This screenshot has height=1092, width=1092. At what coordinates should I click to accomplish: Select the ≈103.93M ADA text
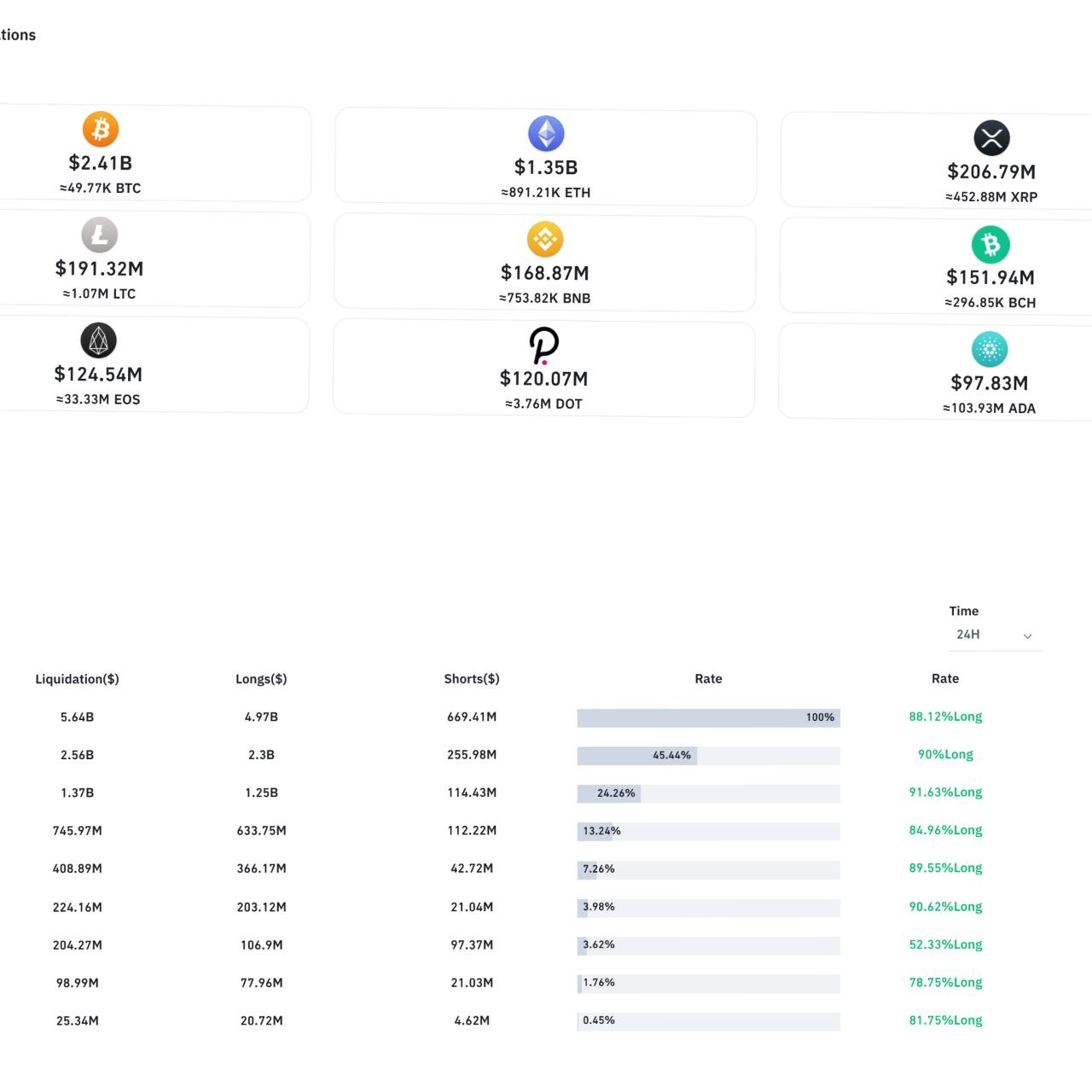tap(990, 409)
